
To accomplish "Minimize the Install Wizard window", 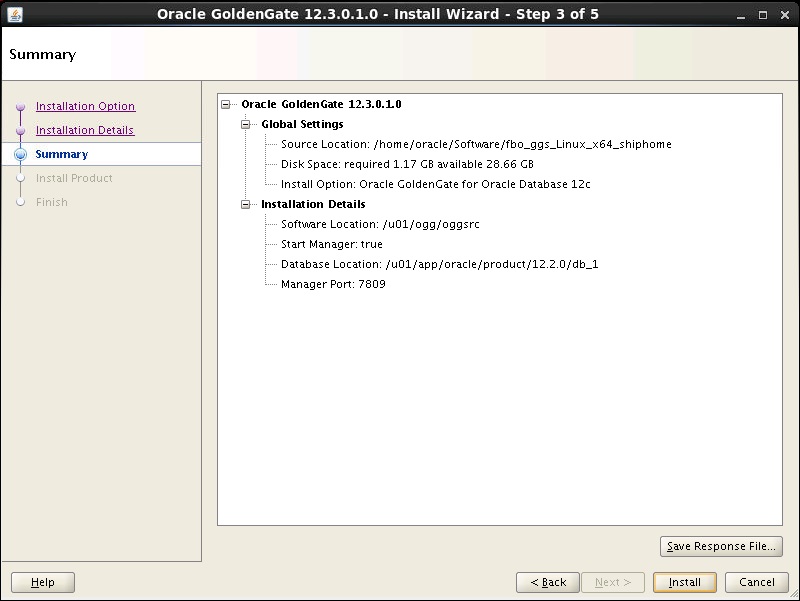I will click(x=741, y=15).
